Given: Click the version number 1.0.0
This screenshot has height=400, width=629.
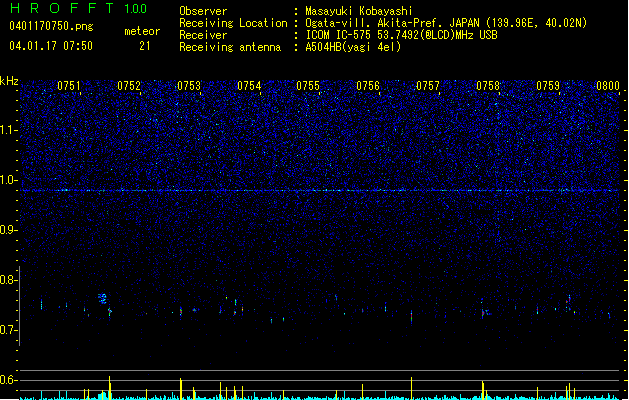Looking at the screenshot, I should click(x=135, y=9).
